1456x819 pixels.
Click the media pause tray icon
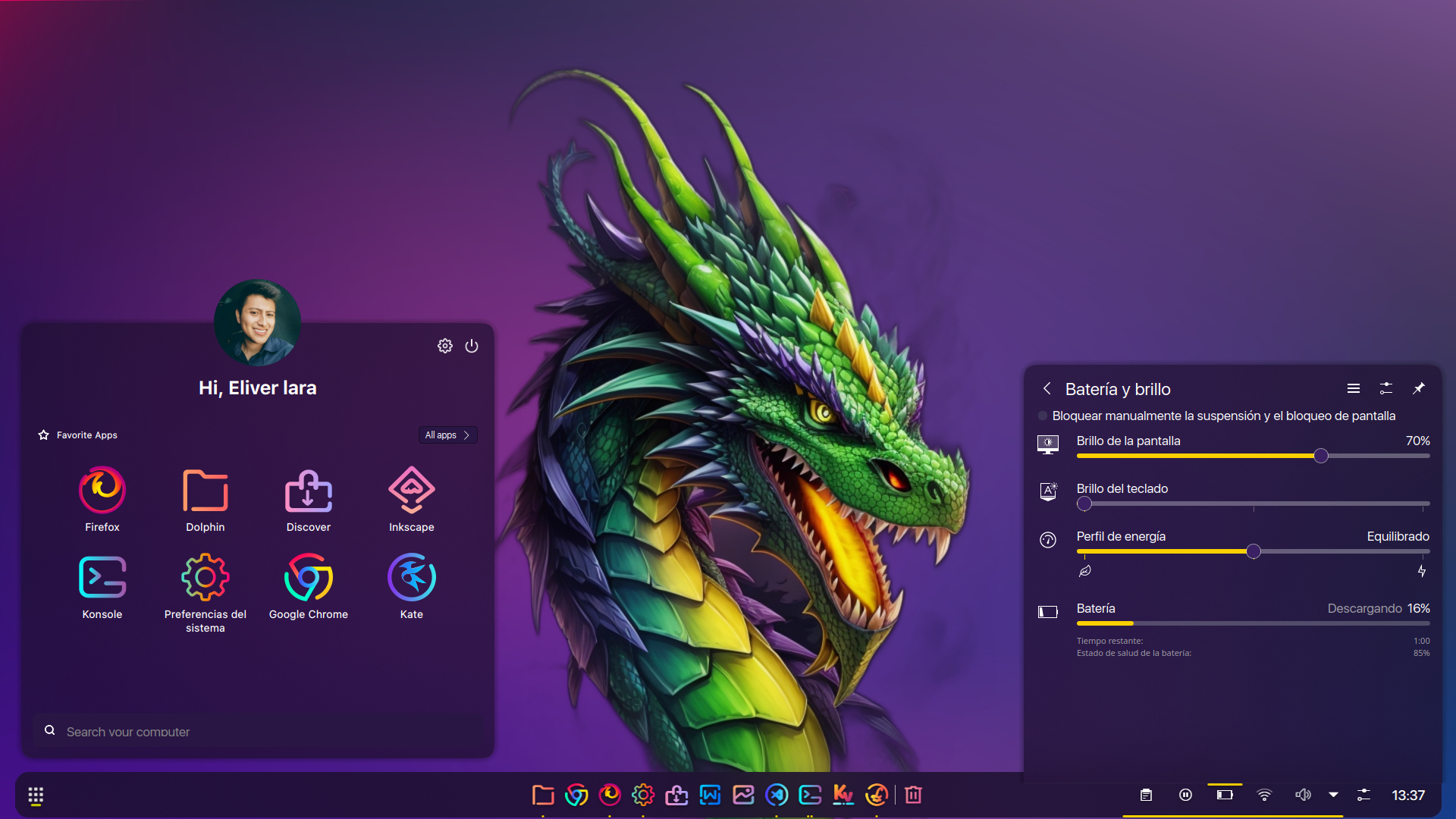1185,795
